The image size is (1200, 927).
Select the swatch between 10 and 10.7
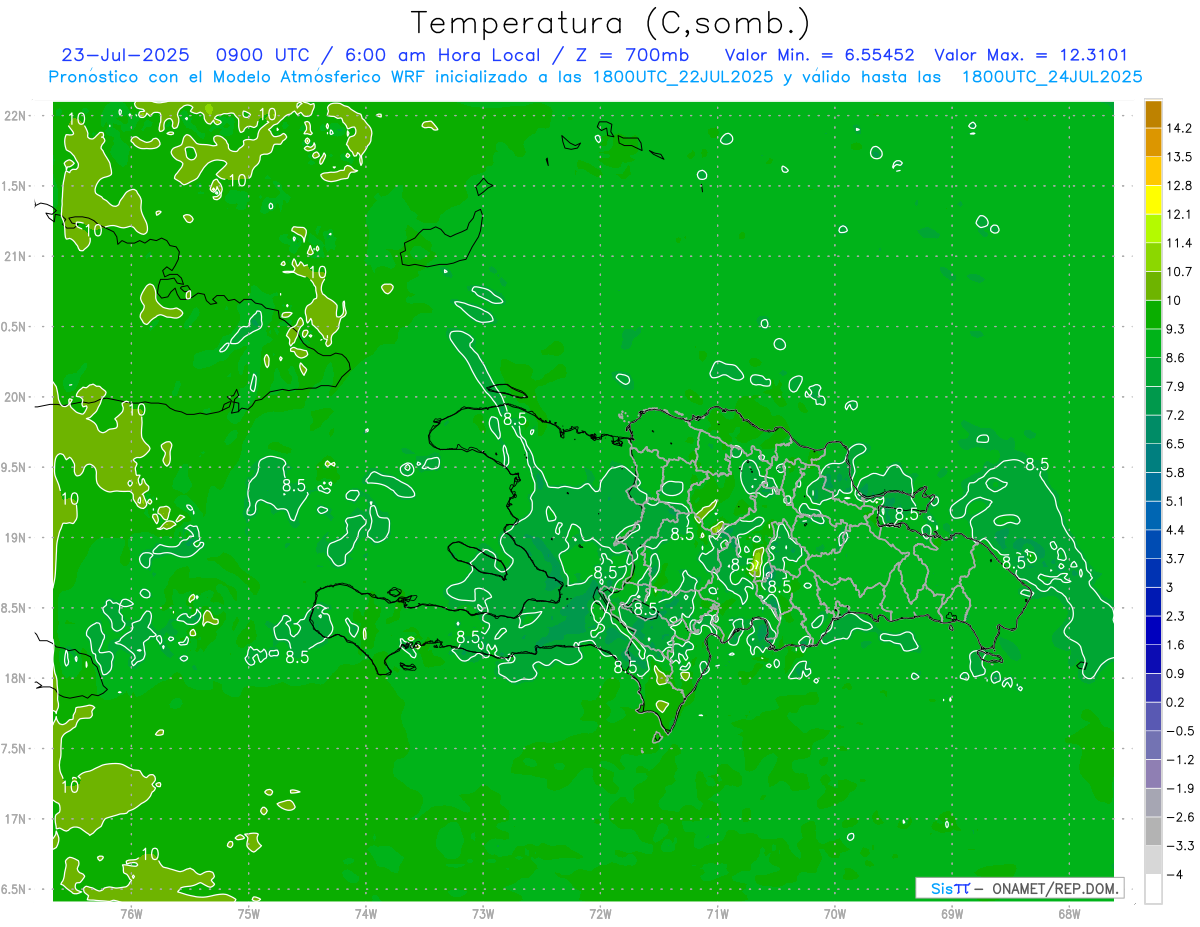coord(1153,286)
